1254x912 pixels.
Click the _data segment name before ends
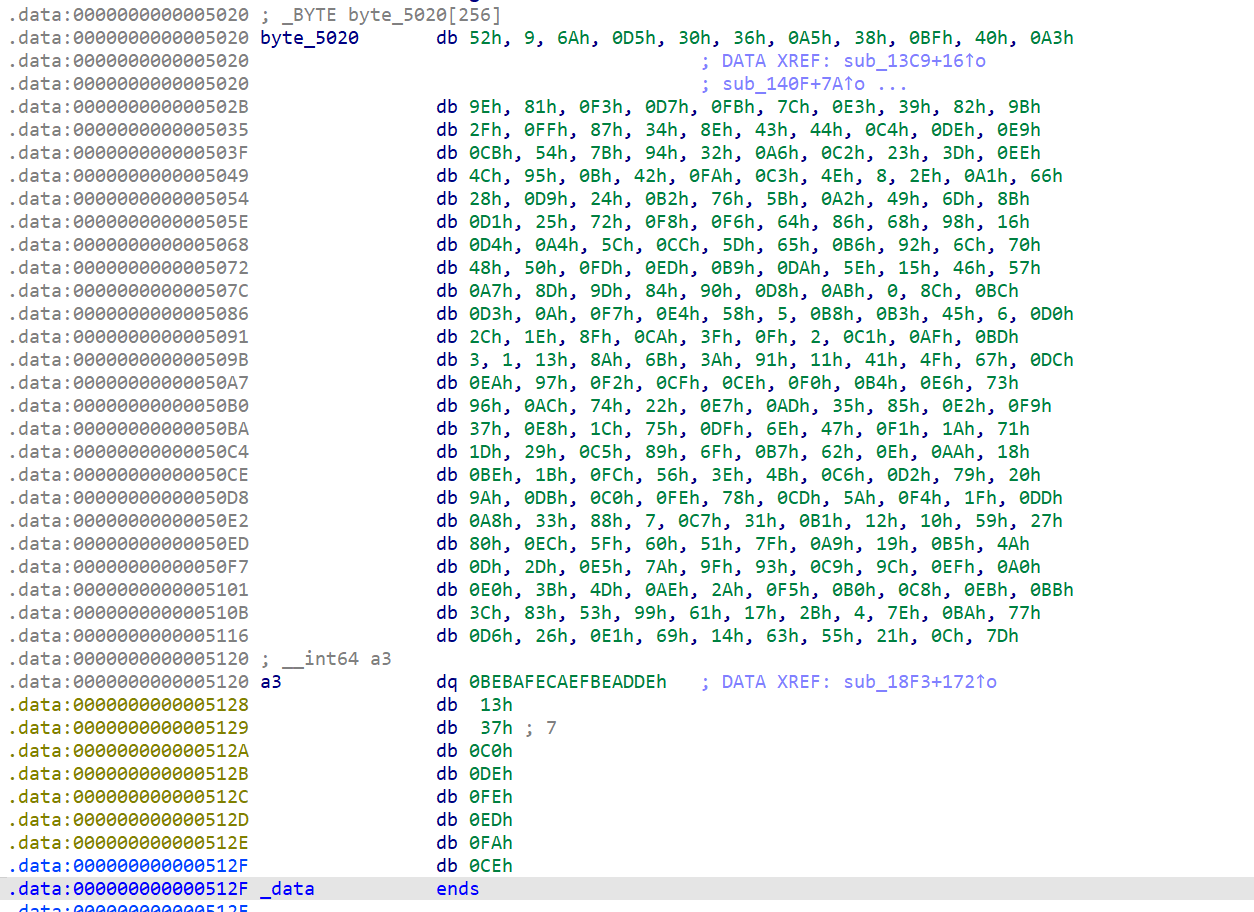click(287, 889)
